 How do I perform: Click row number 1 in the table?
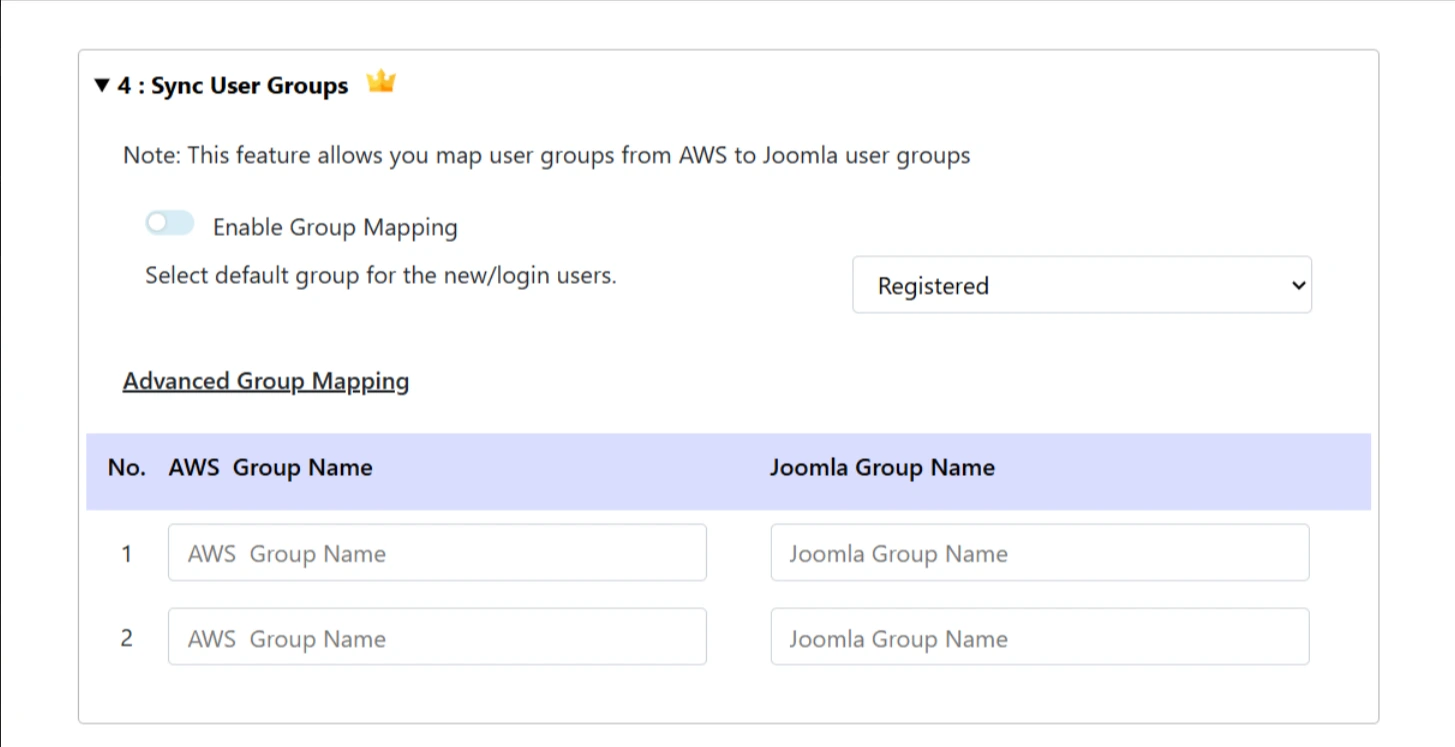click(x=127, y=554)
